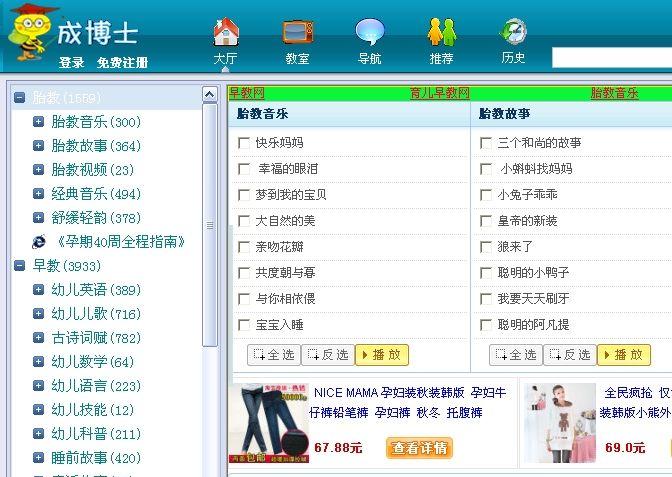672x477 pixels.
Task: Click the 大厅 home icon
Action: (226, 32)
